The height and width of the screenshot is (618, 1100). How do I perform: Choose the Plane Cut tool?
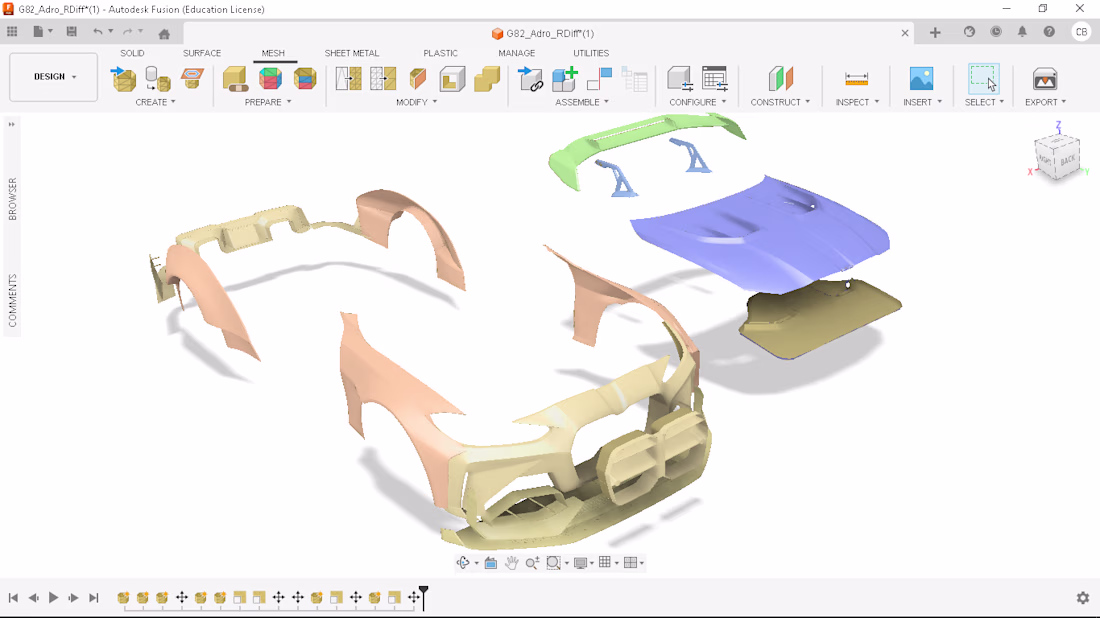click(x=418, y=79)
